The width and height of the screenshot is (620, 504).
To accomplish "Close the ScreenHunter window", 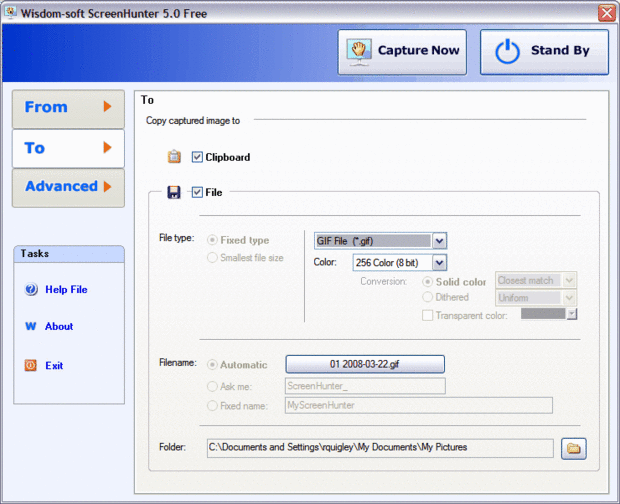I will (606, 13).
